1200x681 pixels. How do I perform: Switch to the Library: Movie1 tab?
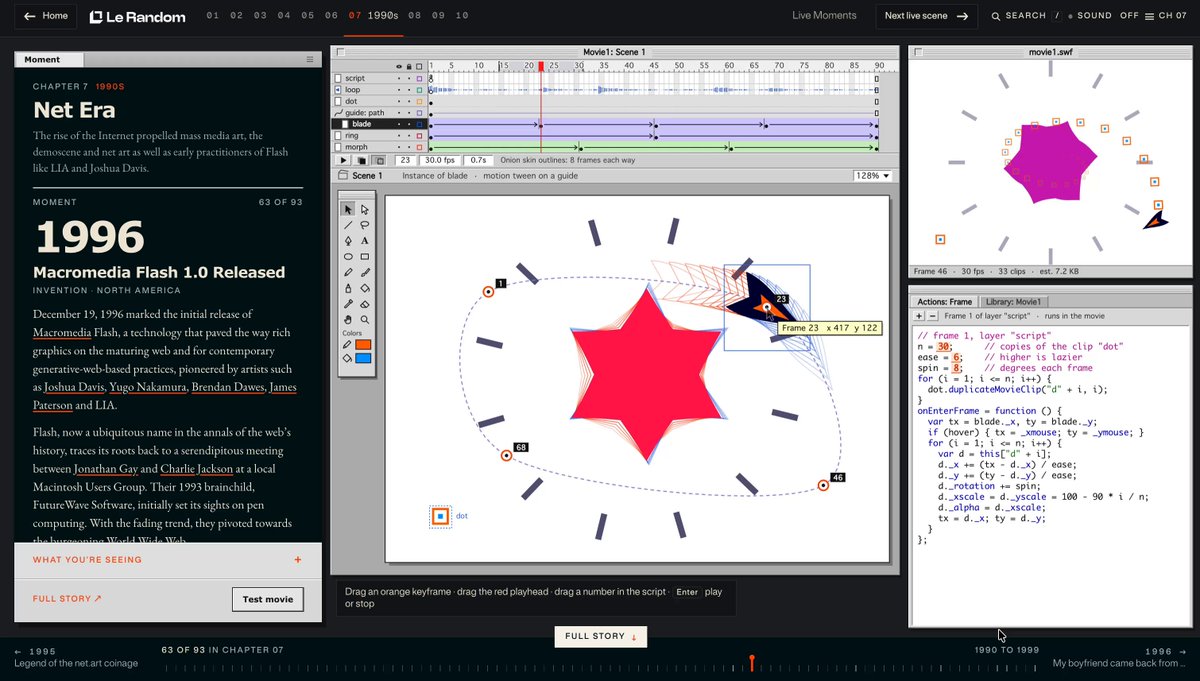tap(1013, 302)
